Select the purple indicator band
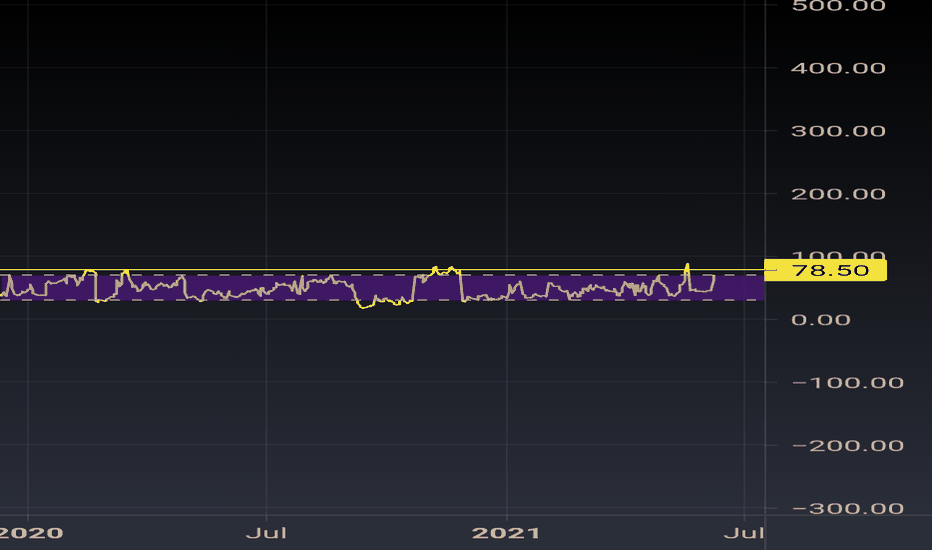The image size is (932, 550). pos(382,287)
